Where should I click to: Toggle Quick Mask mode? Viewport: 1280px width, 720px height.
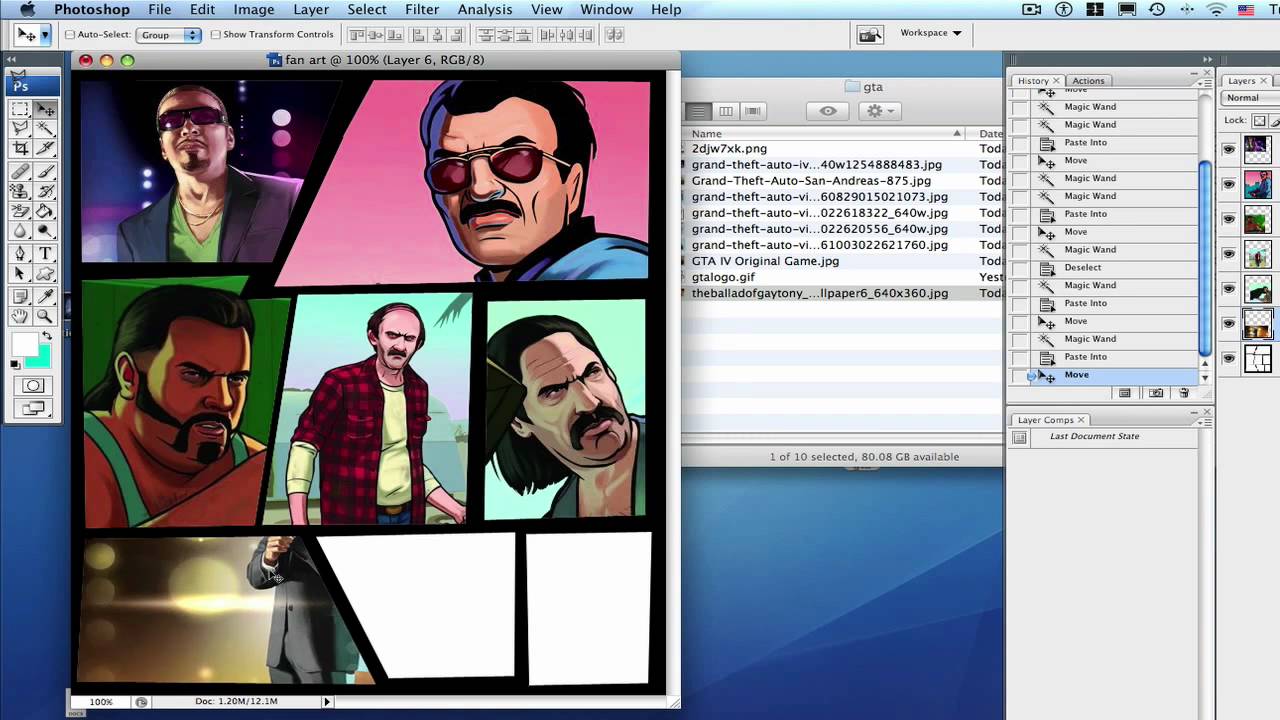33,386
